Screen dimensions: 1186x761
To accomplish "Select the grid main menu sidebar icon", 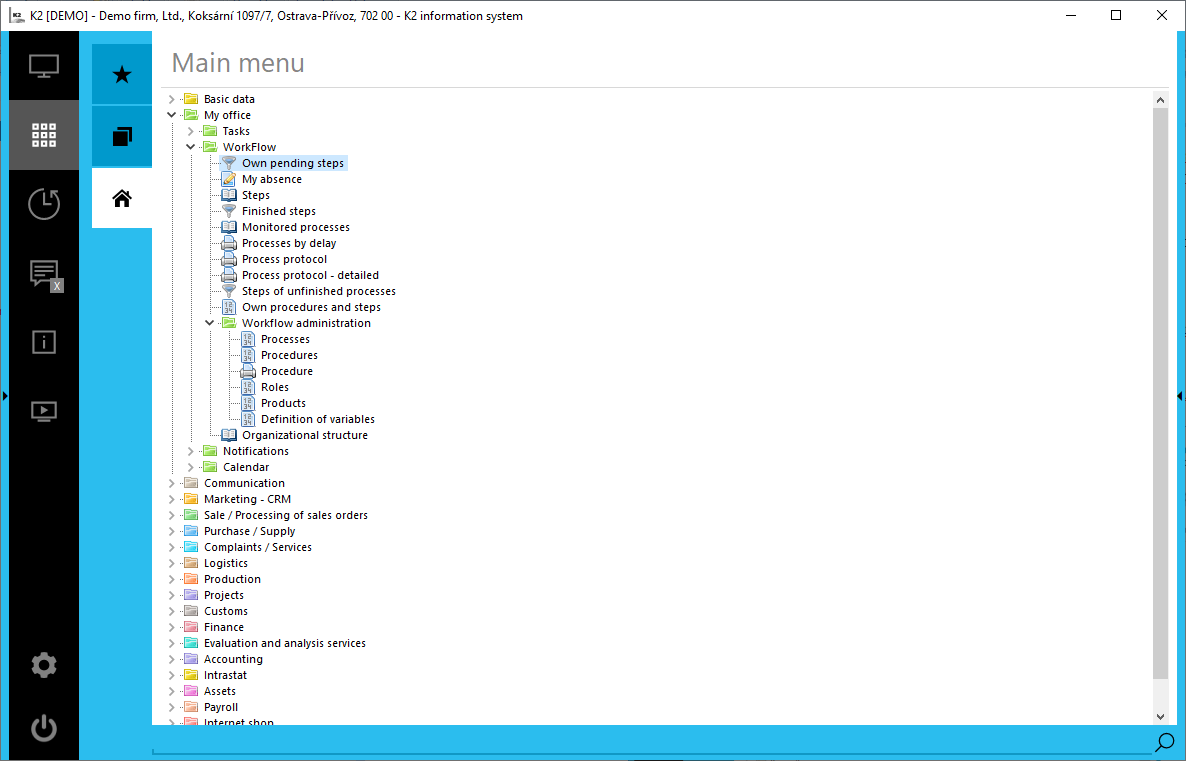I will pos(44,135).
